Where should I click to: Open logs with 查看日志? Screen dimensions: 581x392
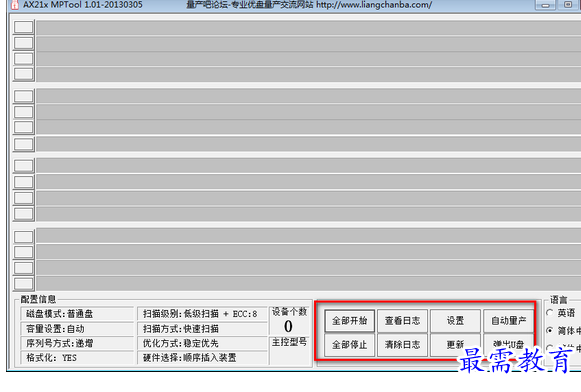[x=402, y=320]
